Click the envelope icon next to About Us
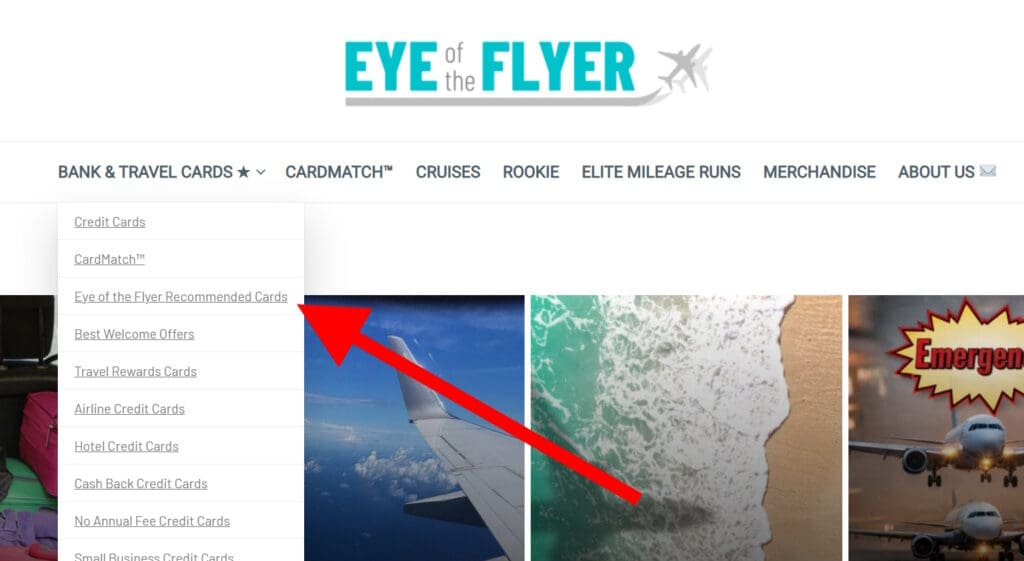The image size is (1024, 561). coord(988,171)
